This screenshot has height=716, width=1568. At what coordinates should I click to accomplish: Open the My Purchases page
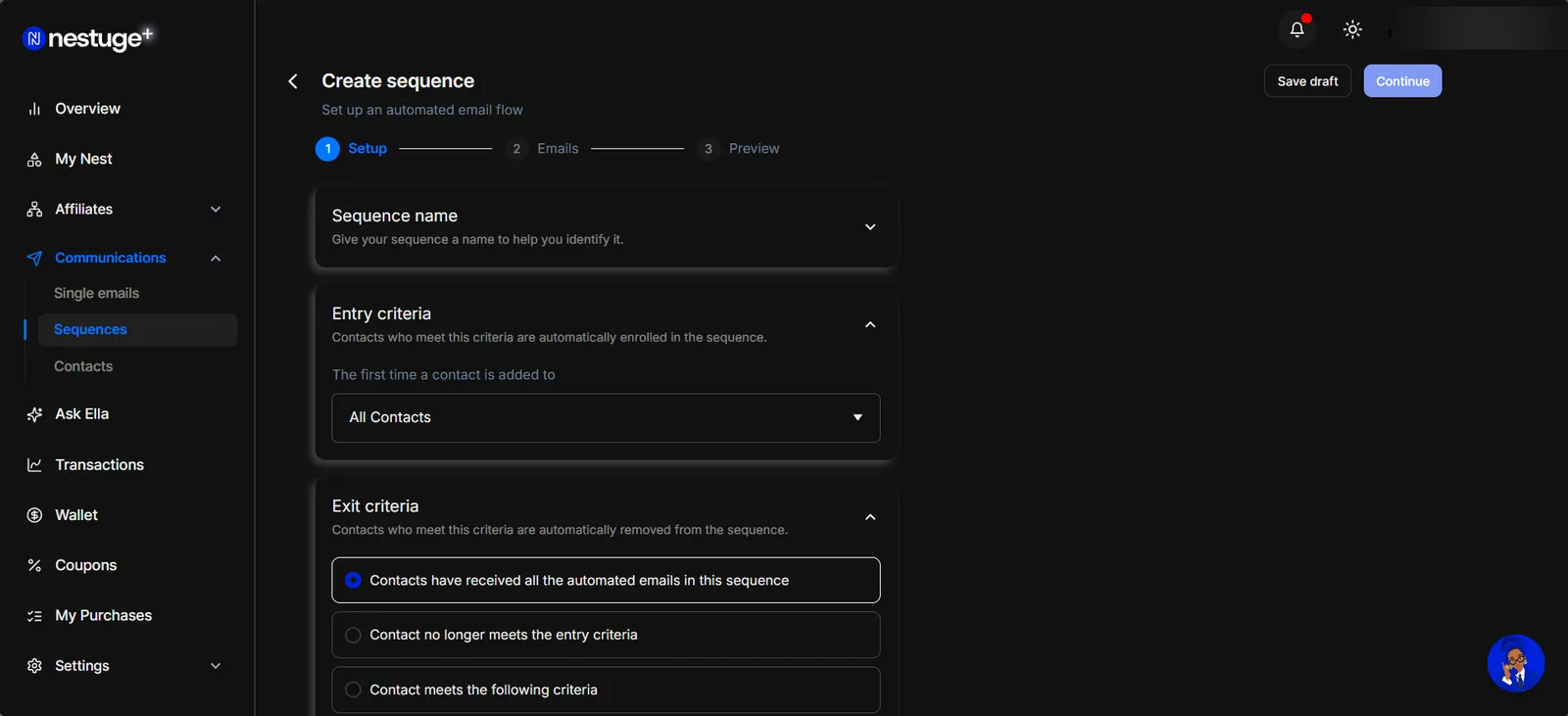point(103,616)
